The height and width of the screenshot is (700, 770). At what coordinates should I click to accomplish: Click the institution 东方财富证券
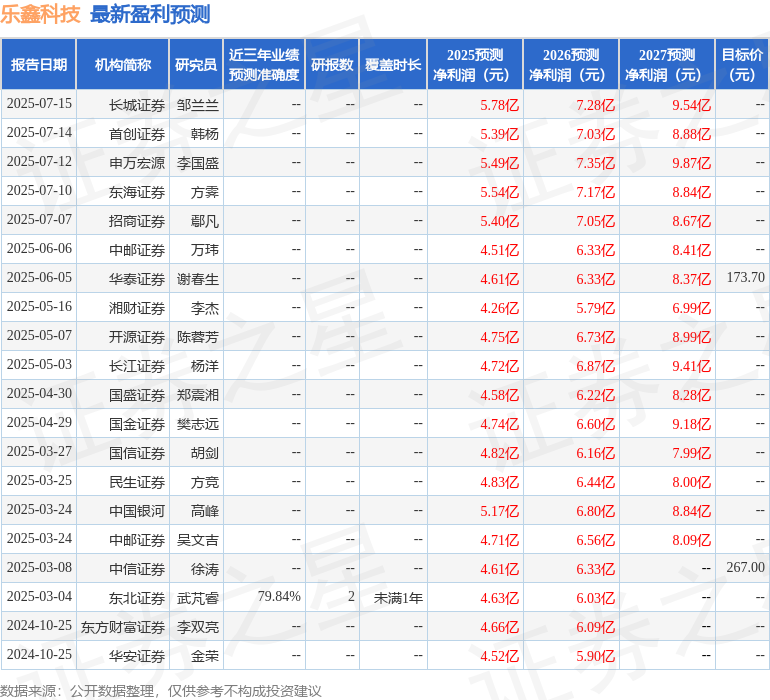[x=123, y=627]
